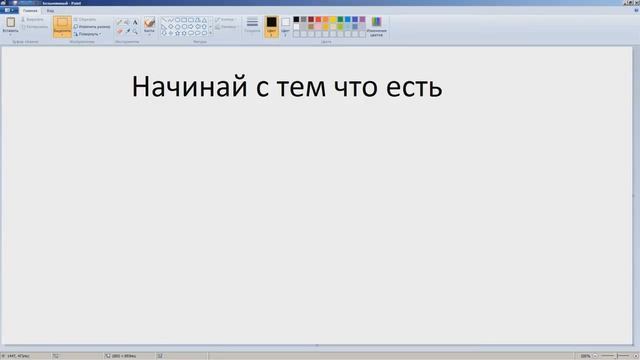Choose the Curve shape

(171, 20)
